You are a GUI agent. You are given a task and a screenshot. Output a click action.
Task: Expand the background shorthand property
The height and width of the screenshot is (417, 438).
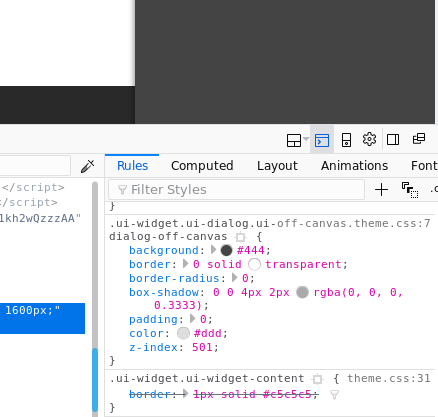pos(214,250)
